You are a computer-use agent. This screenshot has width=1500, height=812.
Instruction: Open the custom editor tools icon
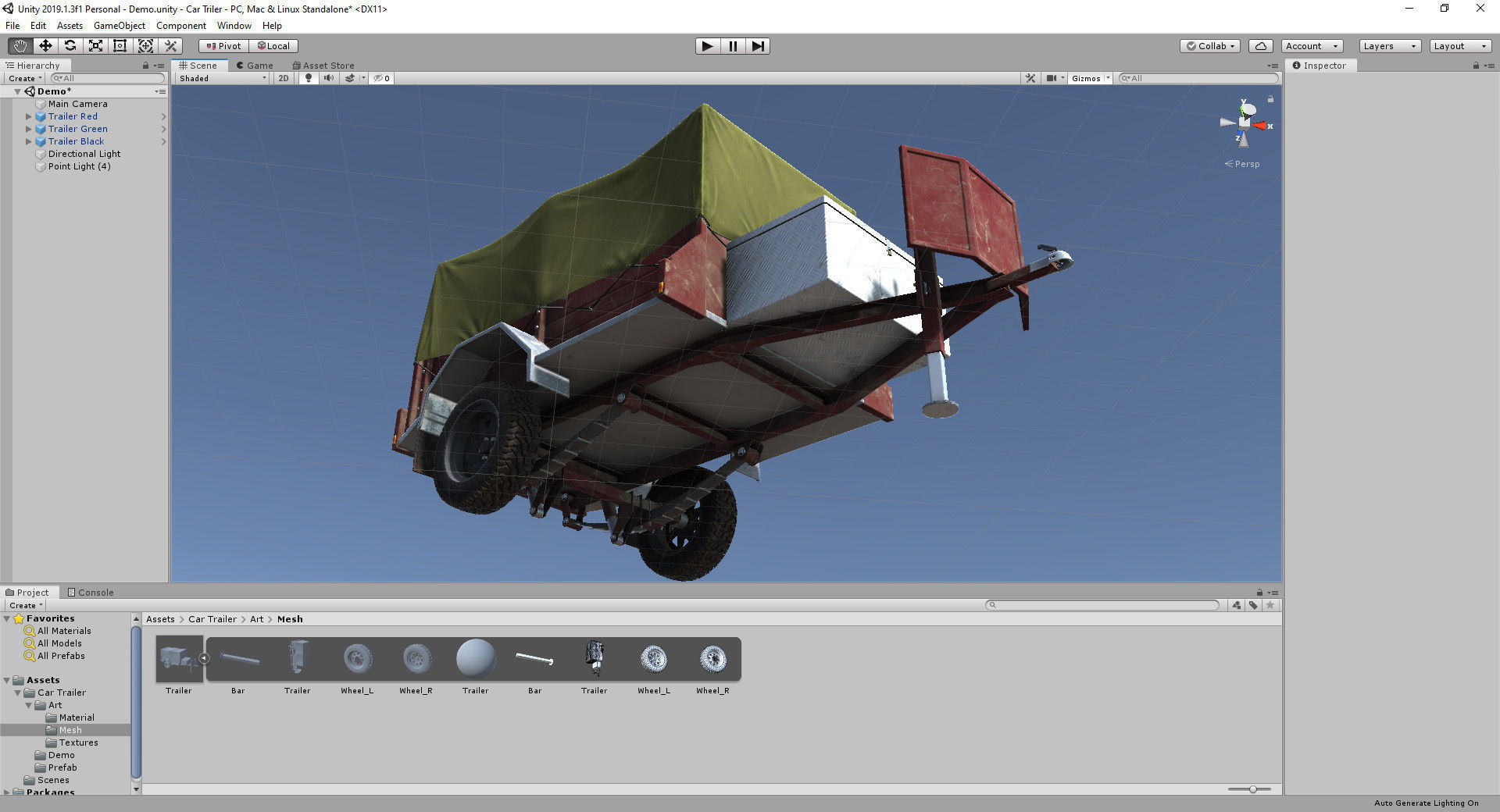pos(171,46)
